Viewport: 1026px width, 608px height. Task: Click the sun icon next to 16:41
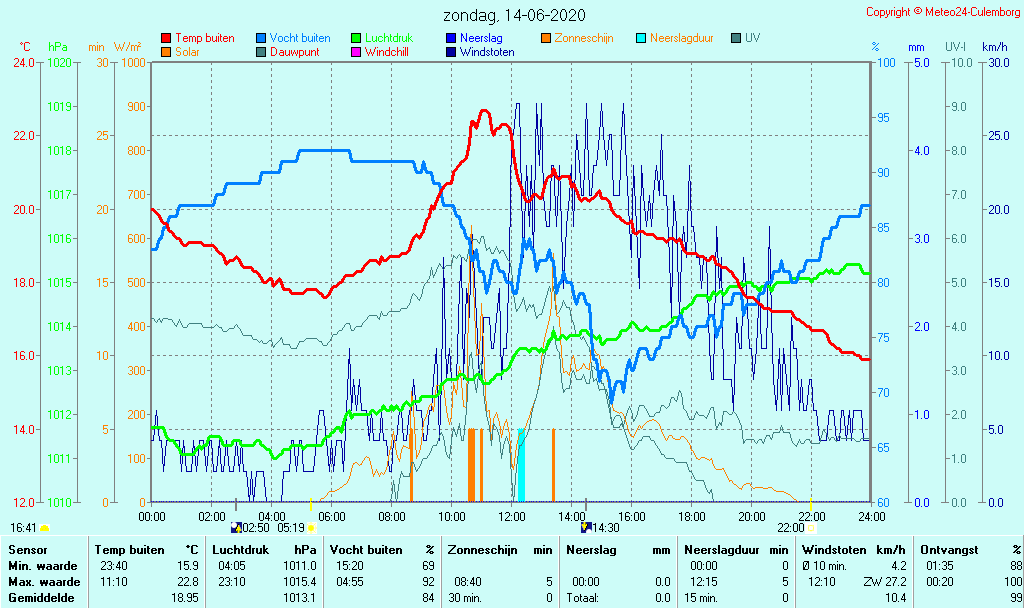(x=45, y=527)
